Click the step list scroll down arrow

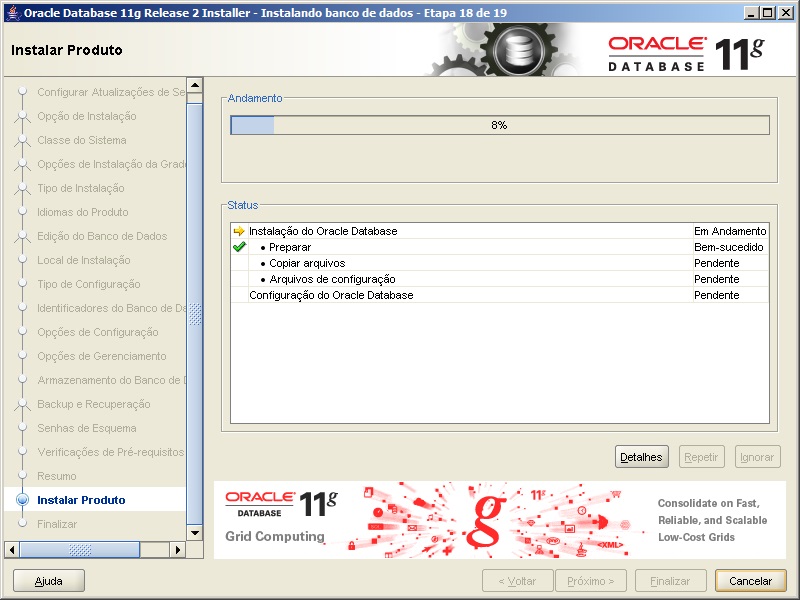click(195, 533)
